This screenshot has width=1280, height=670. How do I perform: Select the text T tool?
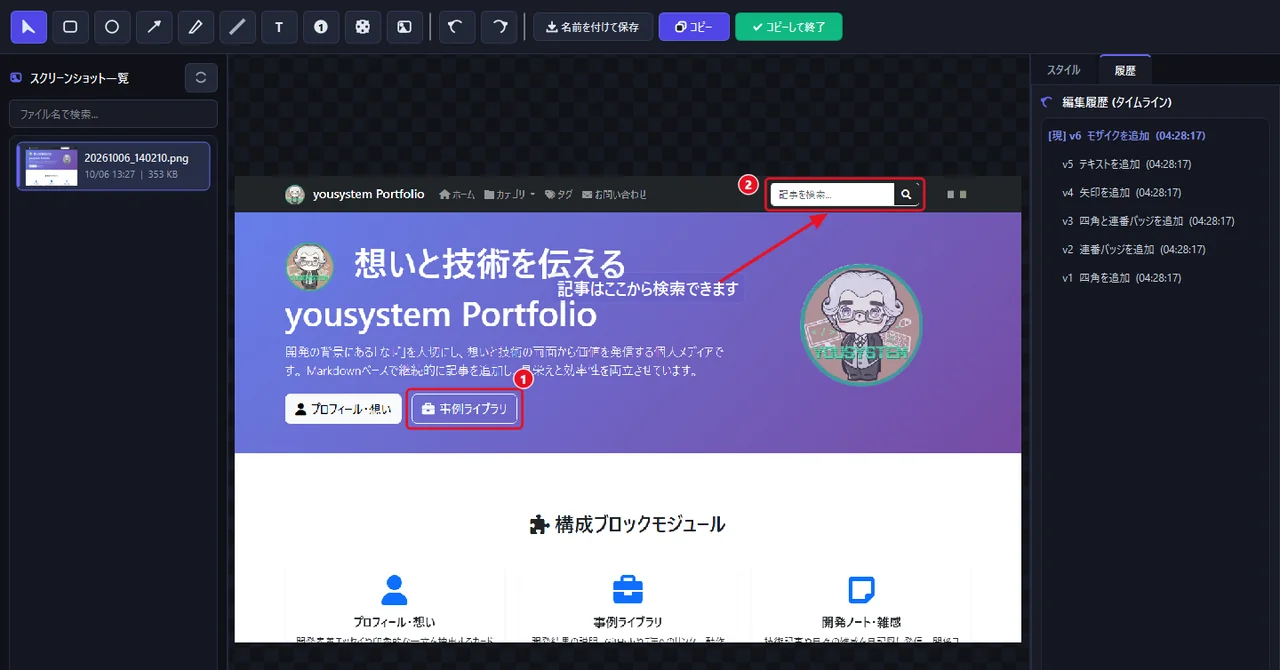[x=279, y=27]
